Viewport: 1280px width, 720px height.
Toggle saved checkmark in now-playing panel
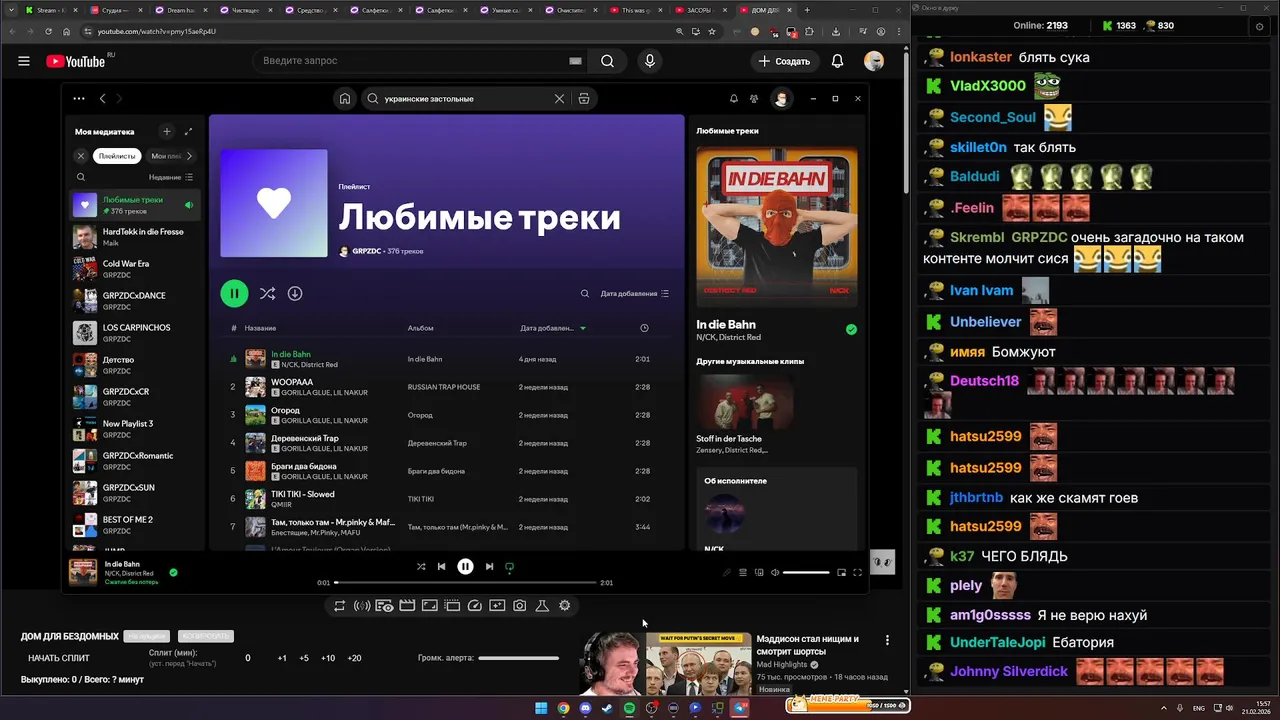[x=851, y=329]
